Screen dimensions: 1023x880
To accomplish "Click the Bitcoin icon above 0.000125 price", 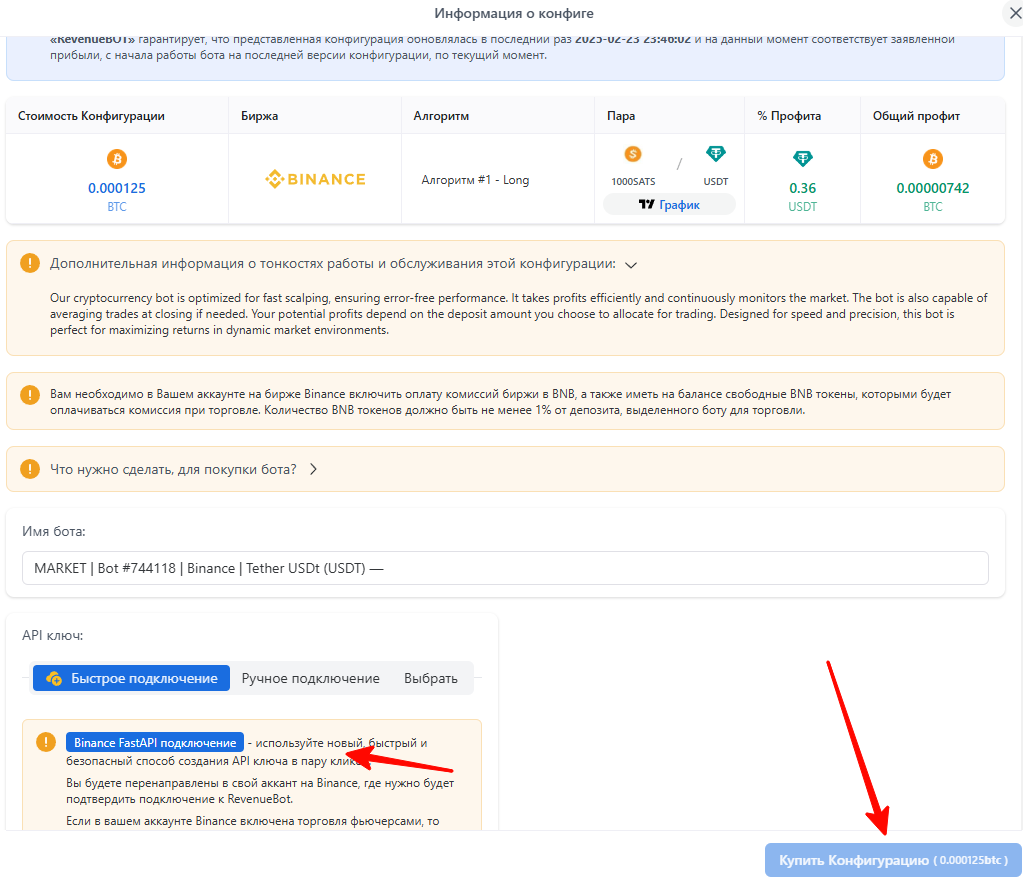I will tap(117, 159).
